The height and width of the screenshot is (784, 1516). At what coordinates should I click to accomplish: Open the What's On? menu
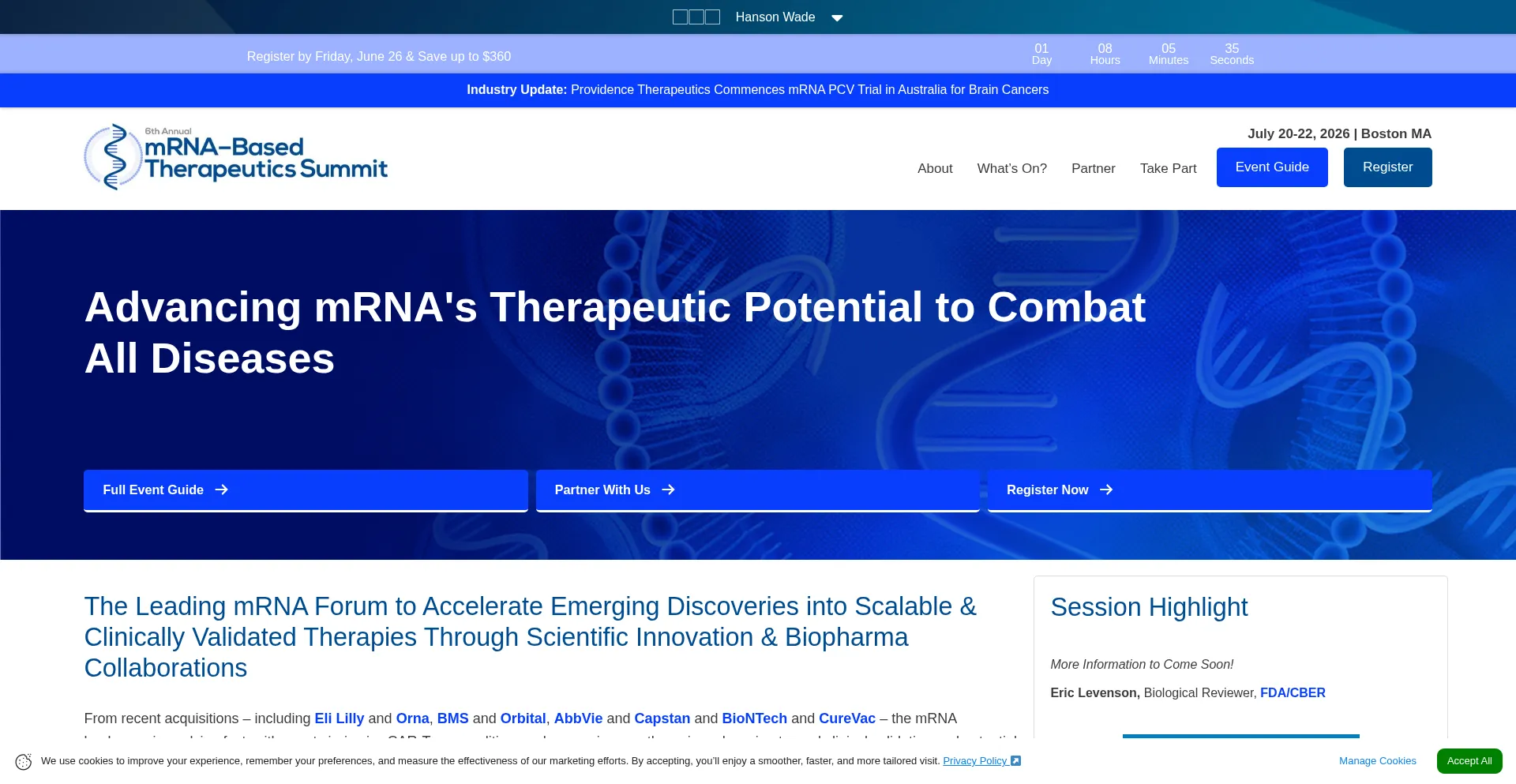pos(1011,168)
